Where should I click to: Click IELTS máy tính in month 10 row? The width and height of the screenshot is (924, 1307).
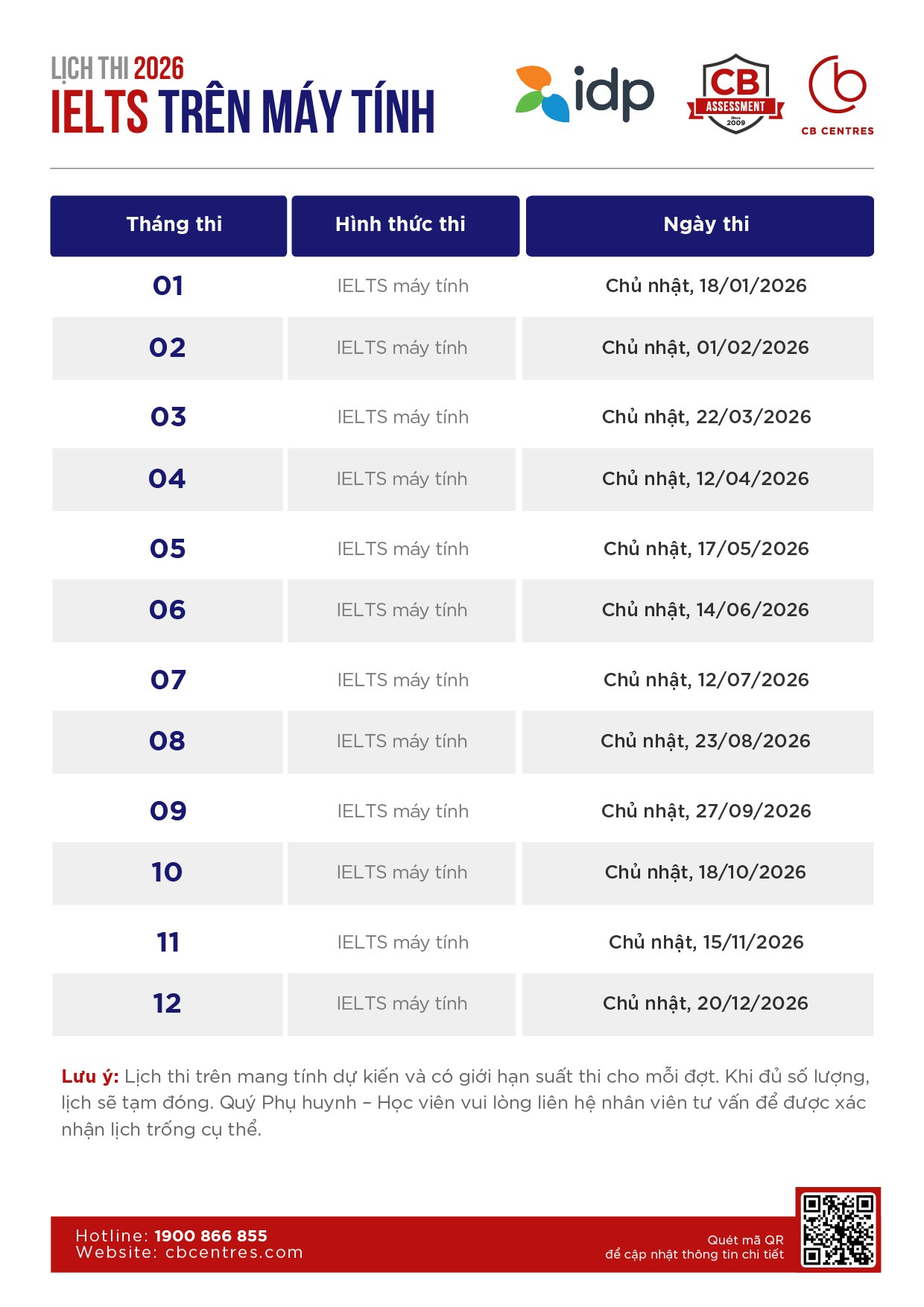tap(402, 873)
